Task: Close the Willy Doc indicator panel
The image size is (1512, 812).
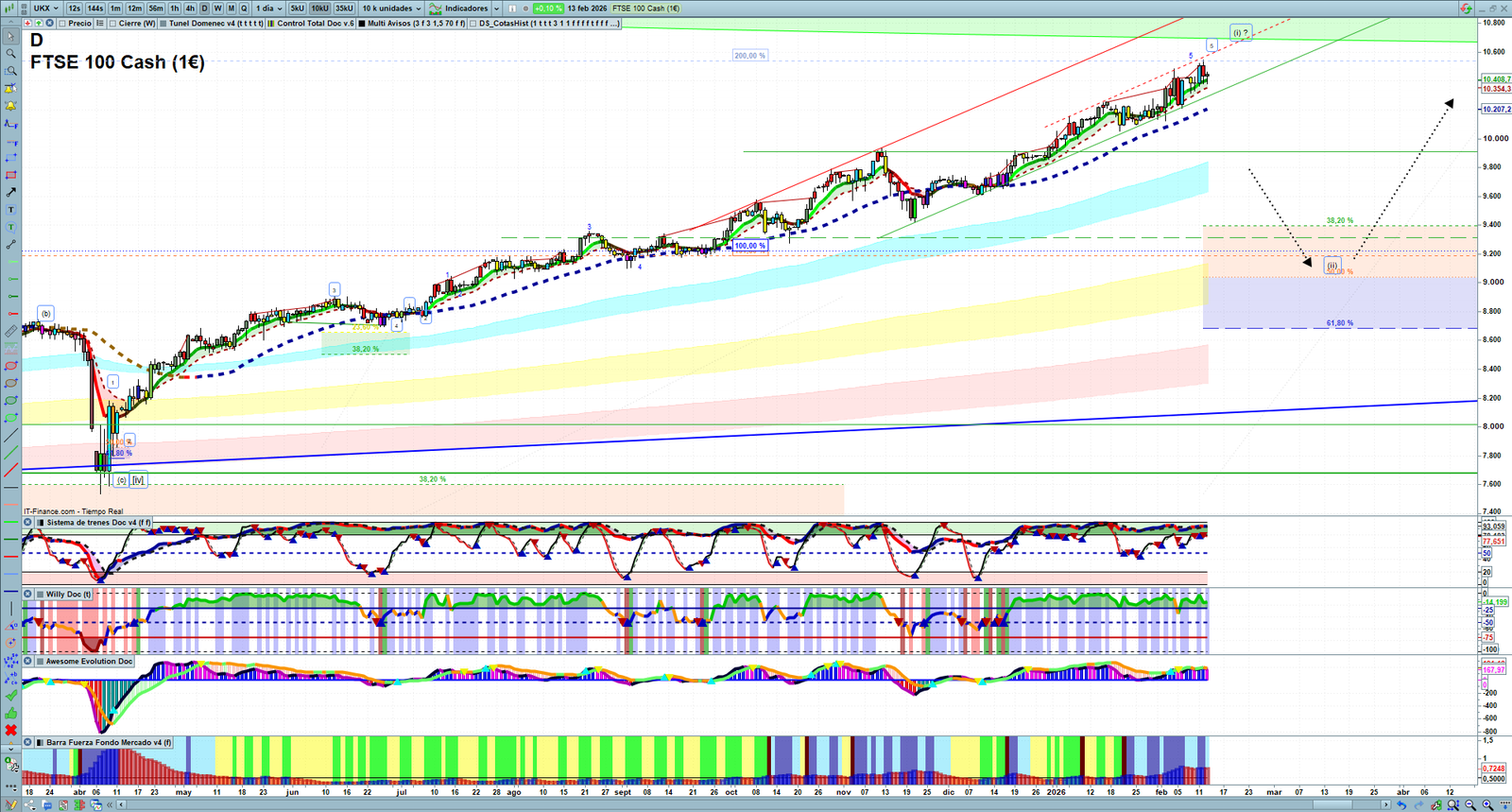Action: click(28, 595)
